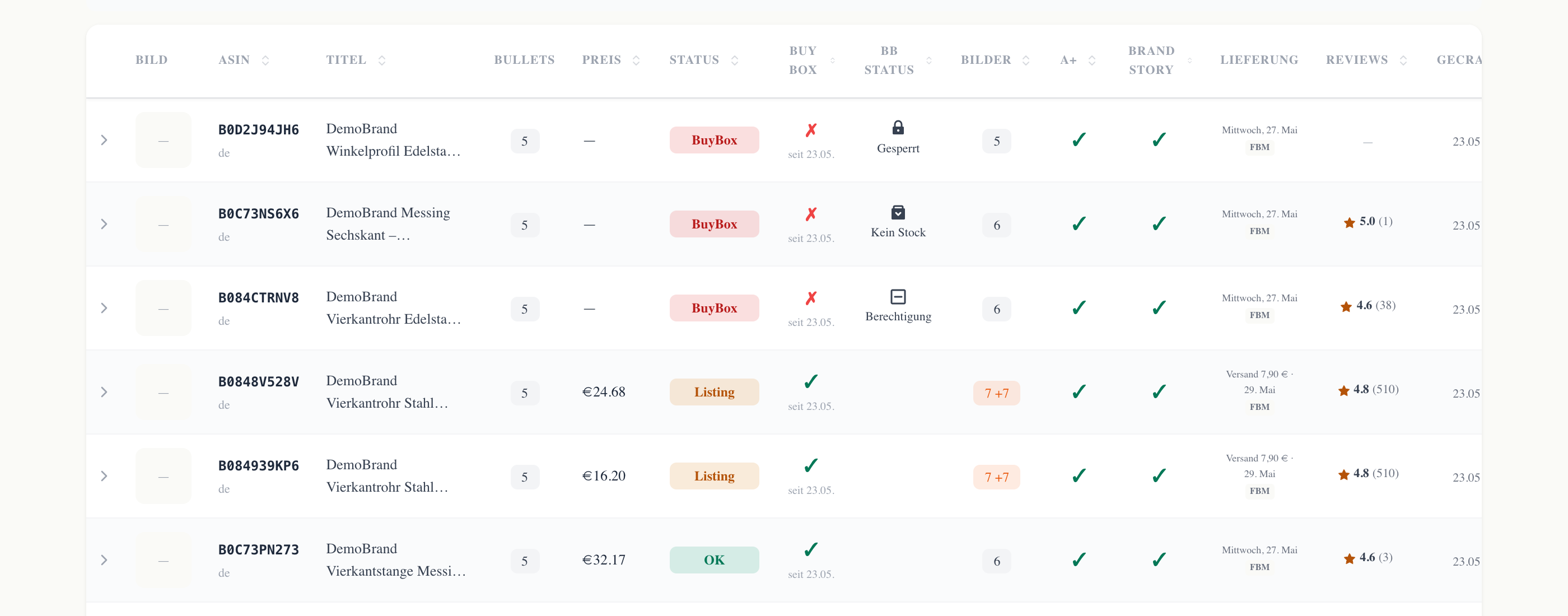Screen dimensions: 1568x616
Task: Click buy box checkmark for B084939KP6
Action: coord(811,465)
